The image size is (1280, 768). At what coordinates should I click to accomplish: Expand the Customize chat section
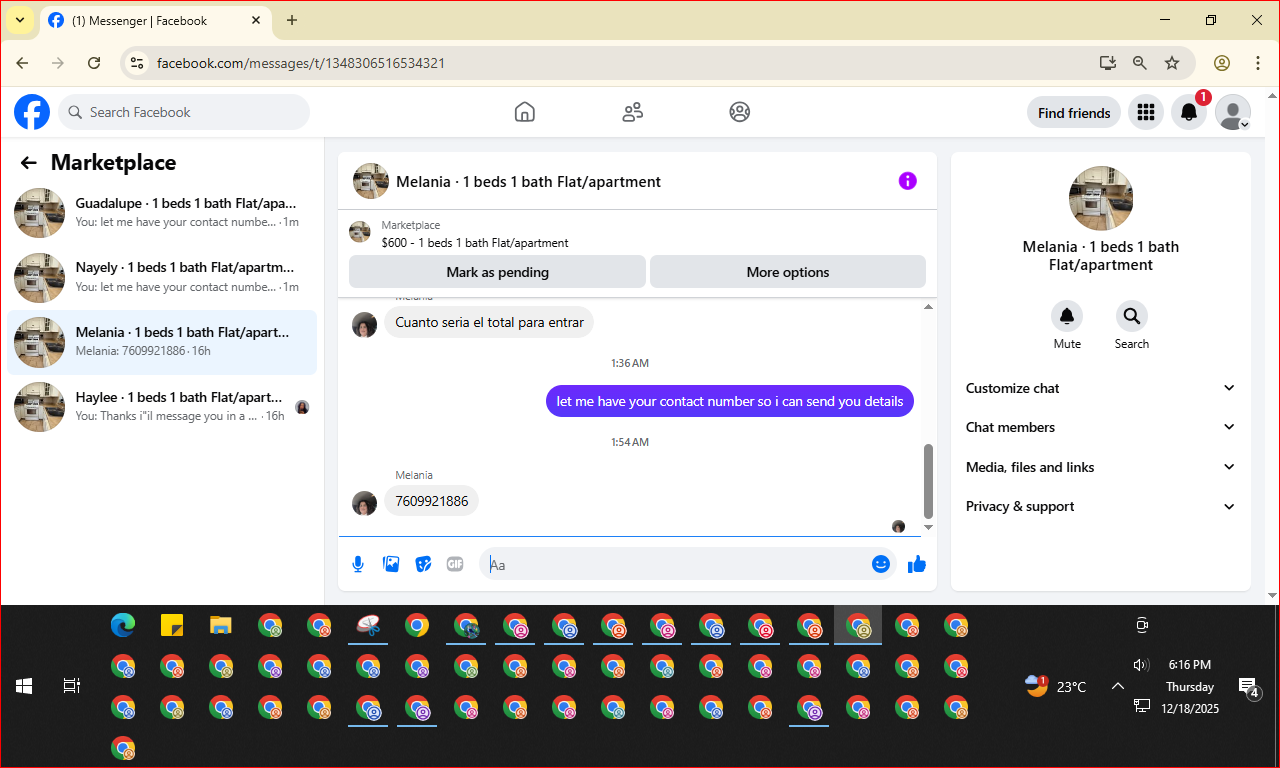click(x=1101, y=388)
